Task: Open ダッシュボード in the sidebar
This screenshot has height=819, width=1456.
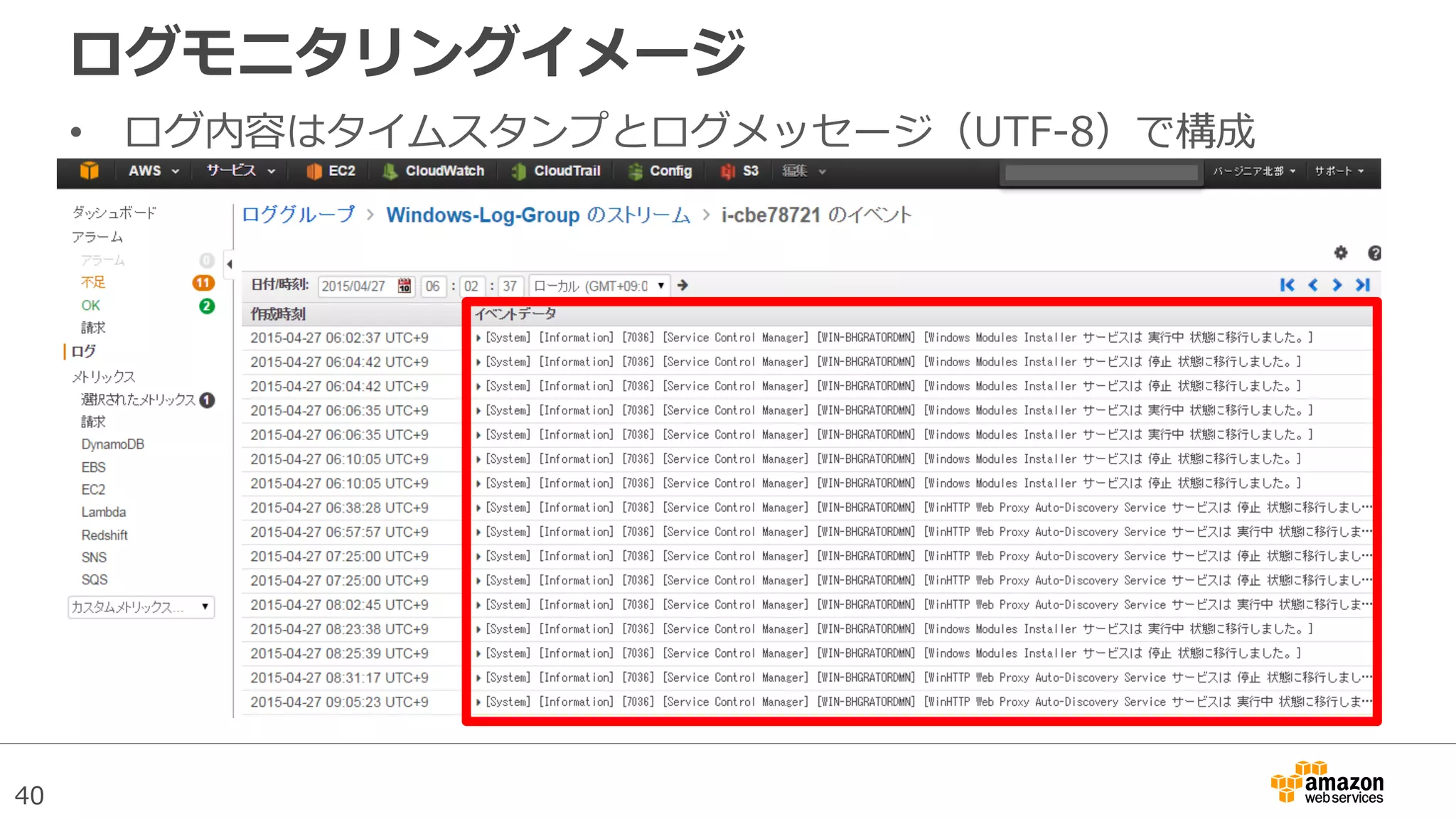Action: [x=114, y=213]
